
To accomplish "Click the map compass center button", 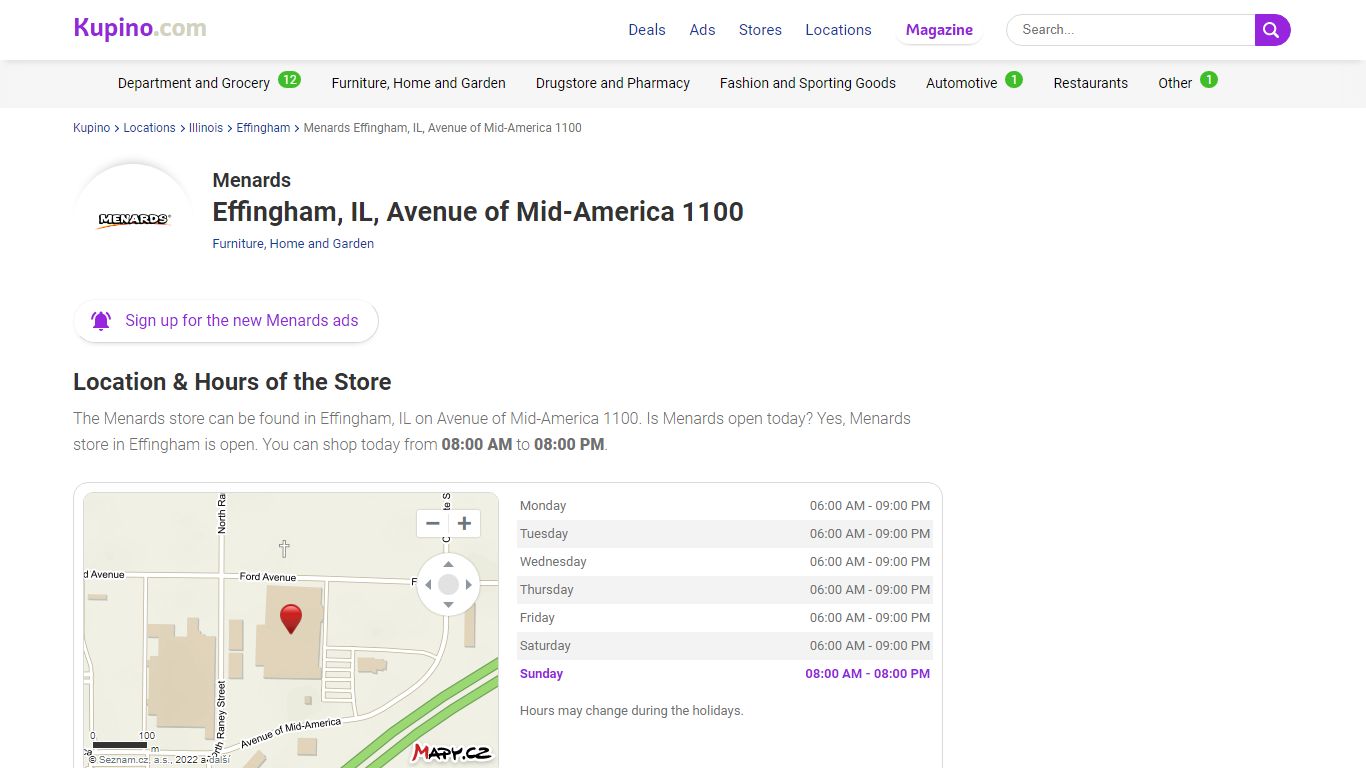I will tap(448, 585).
